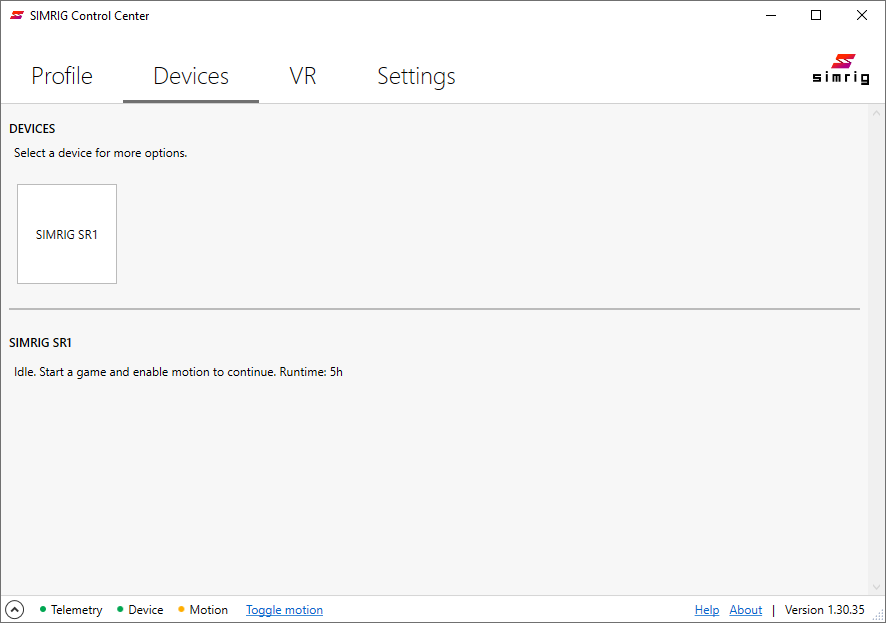Click the Version 1.30.35 text
Viewport: 886px width, 623px height.
coord(824,609)
